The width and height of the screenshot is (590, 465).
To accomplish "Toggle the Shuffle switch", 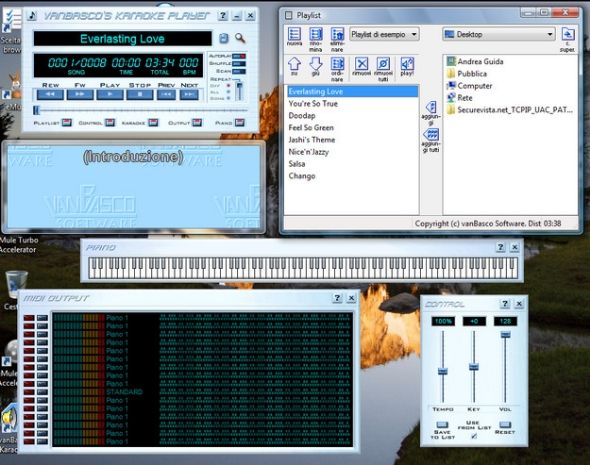I will (239, 64).
